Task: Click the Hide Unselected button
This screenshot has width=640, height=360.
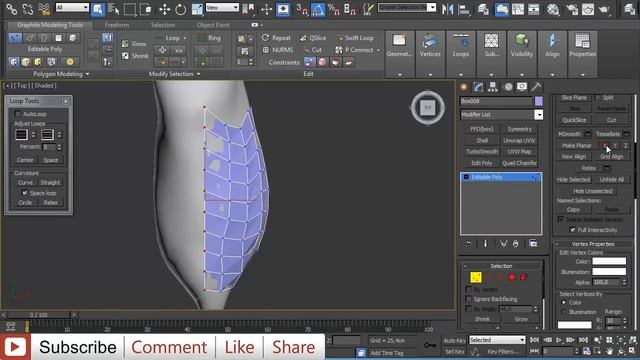Action: click(x=592, y=191)
